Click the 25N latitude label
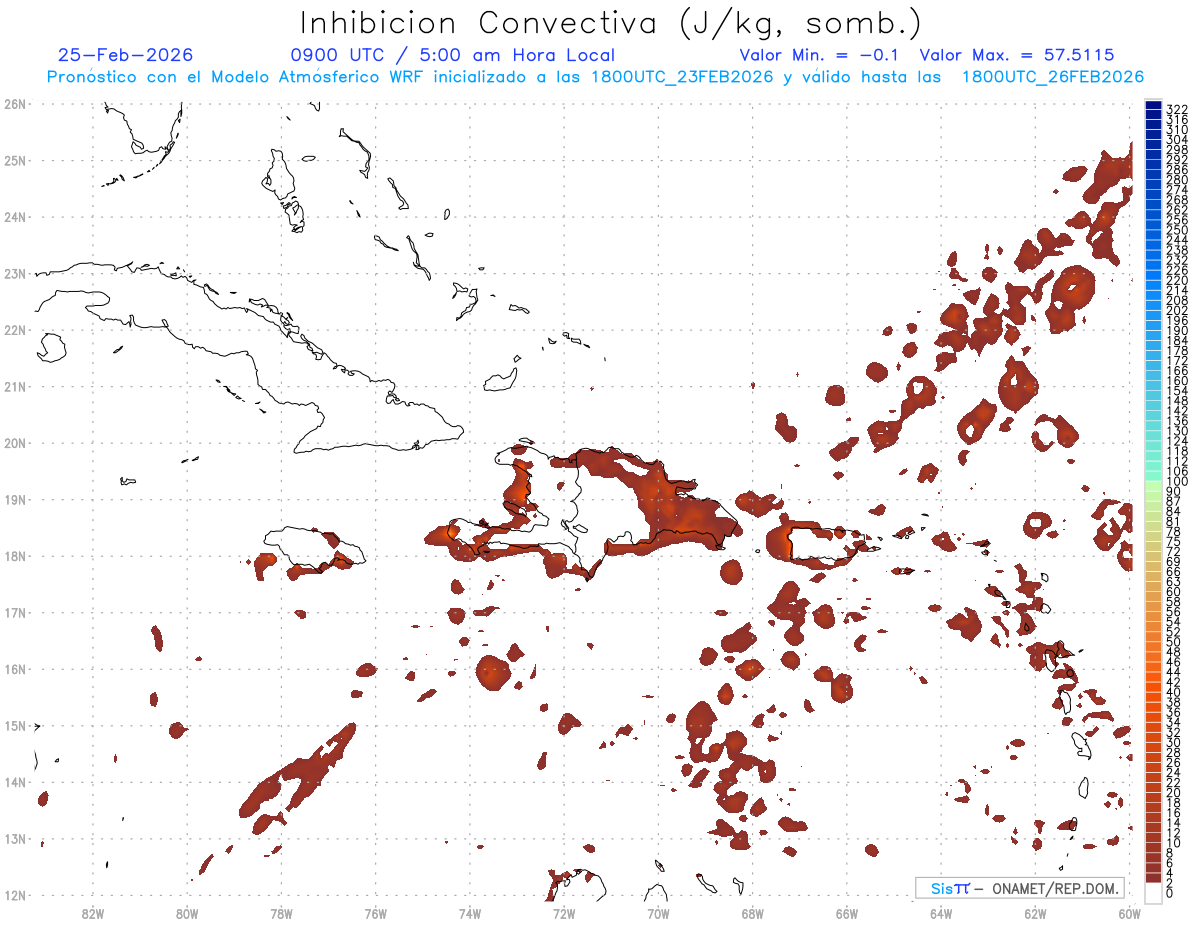This screenshot has width=1200, height=927. pos(14,160)
